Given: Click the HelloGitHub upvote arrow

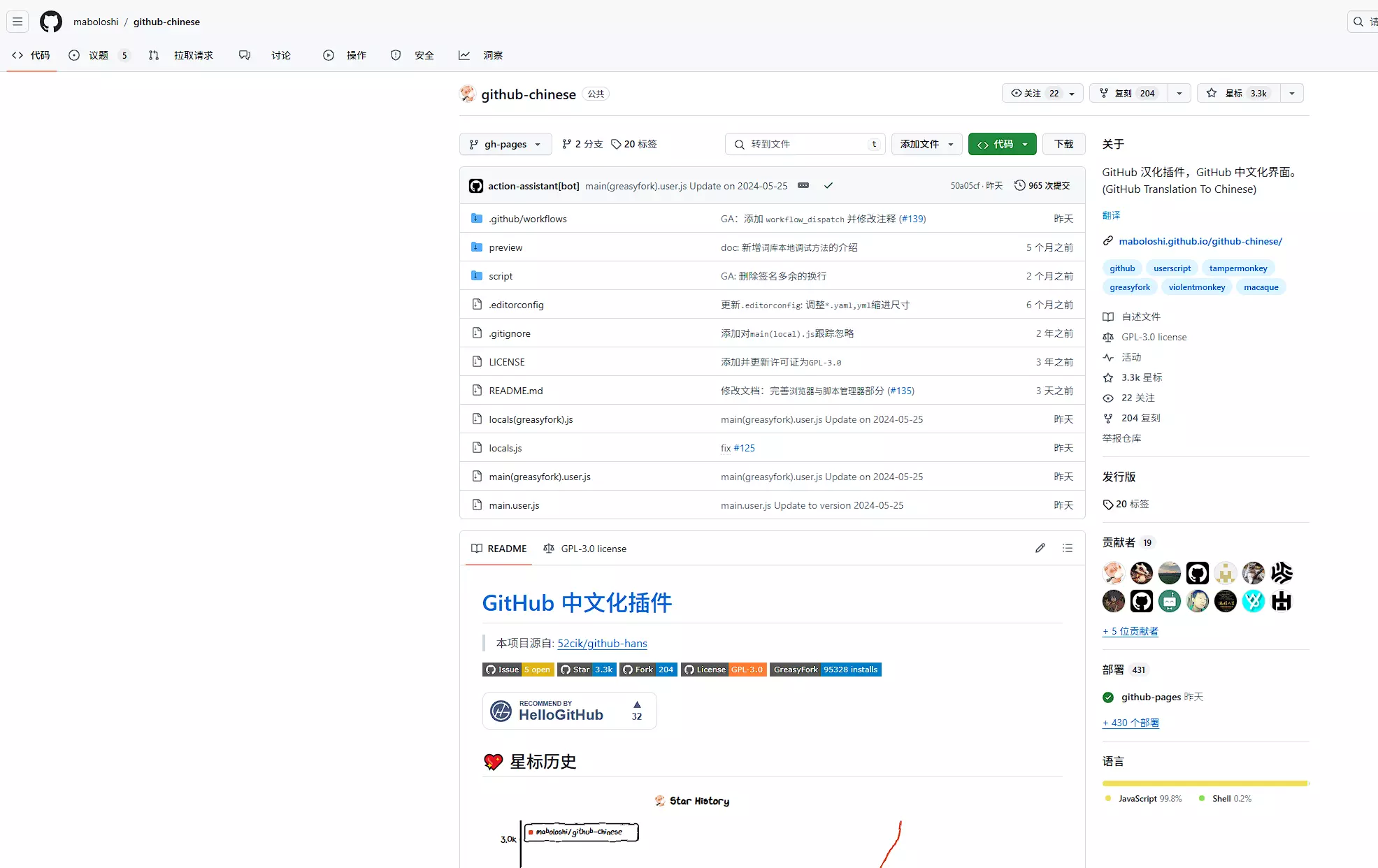Looking at the screenshot, I should click(x=636, y=704).
